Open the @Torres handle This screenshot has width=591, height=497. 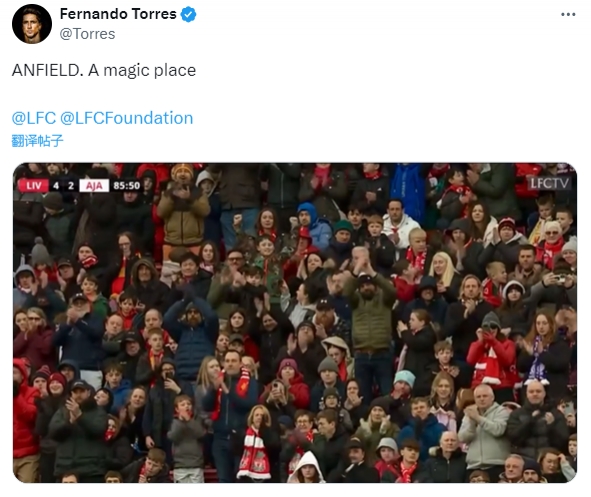click(87, 34)
